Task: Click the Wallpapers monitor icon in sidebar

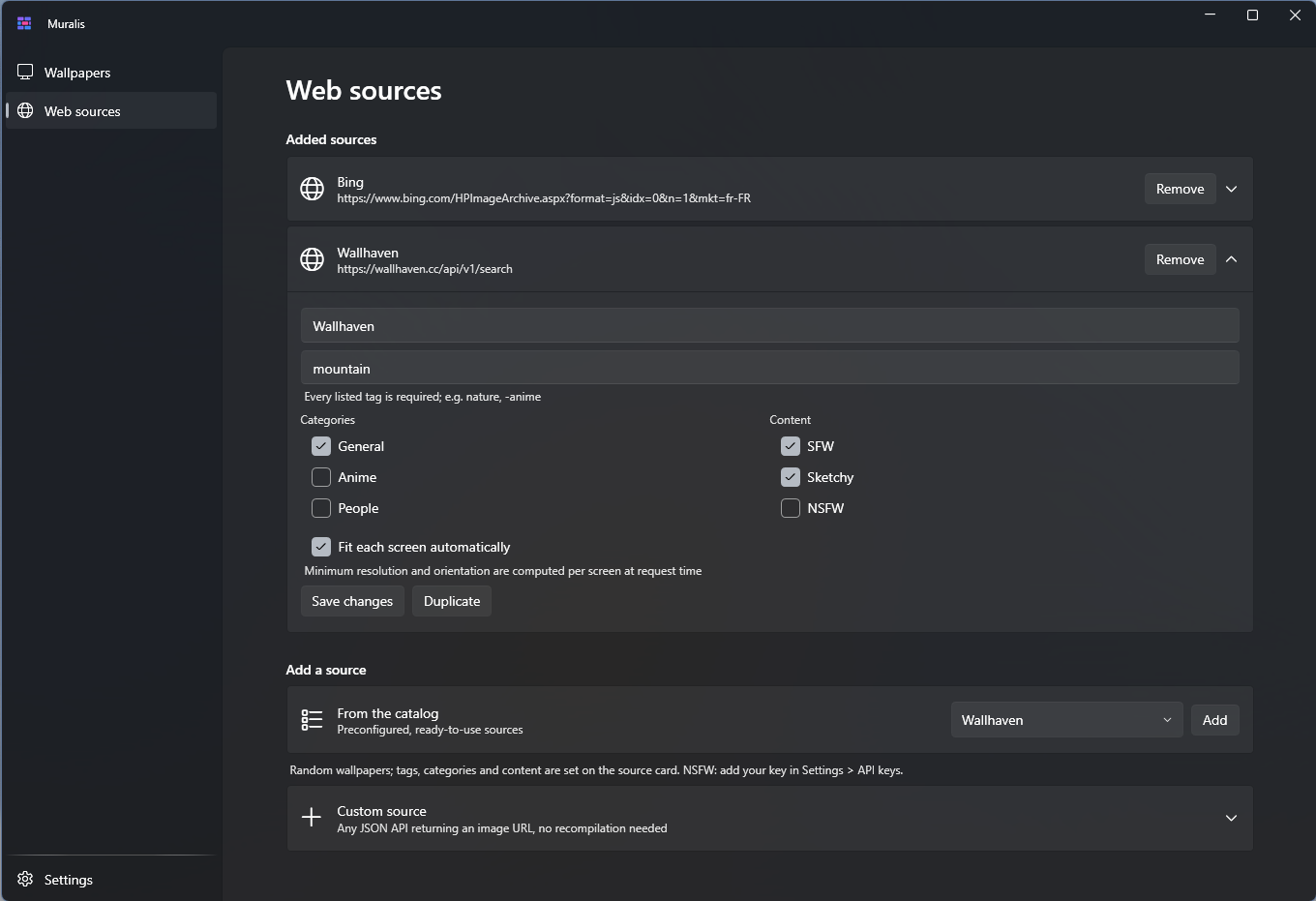Action: pos(25,73)
